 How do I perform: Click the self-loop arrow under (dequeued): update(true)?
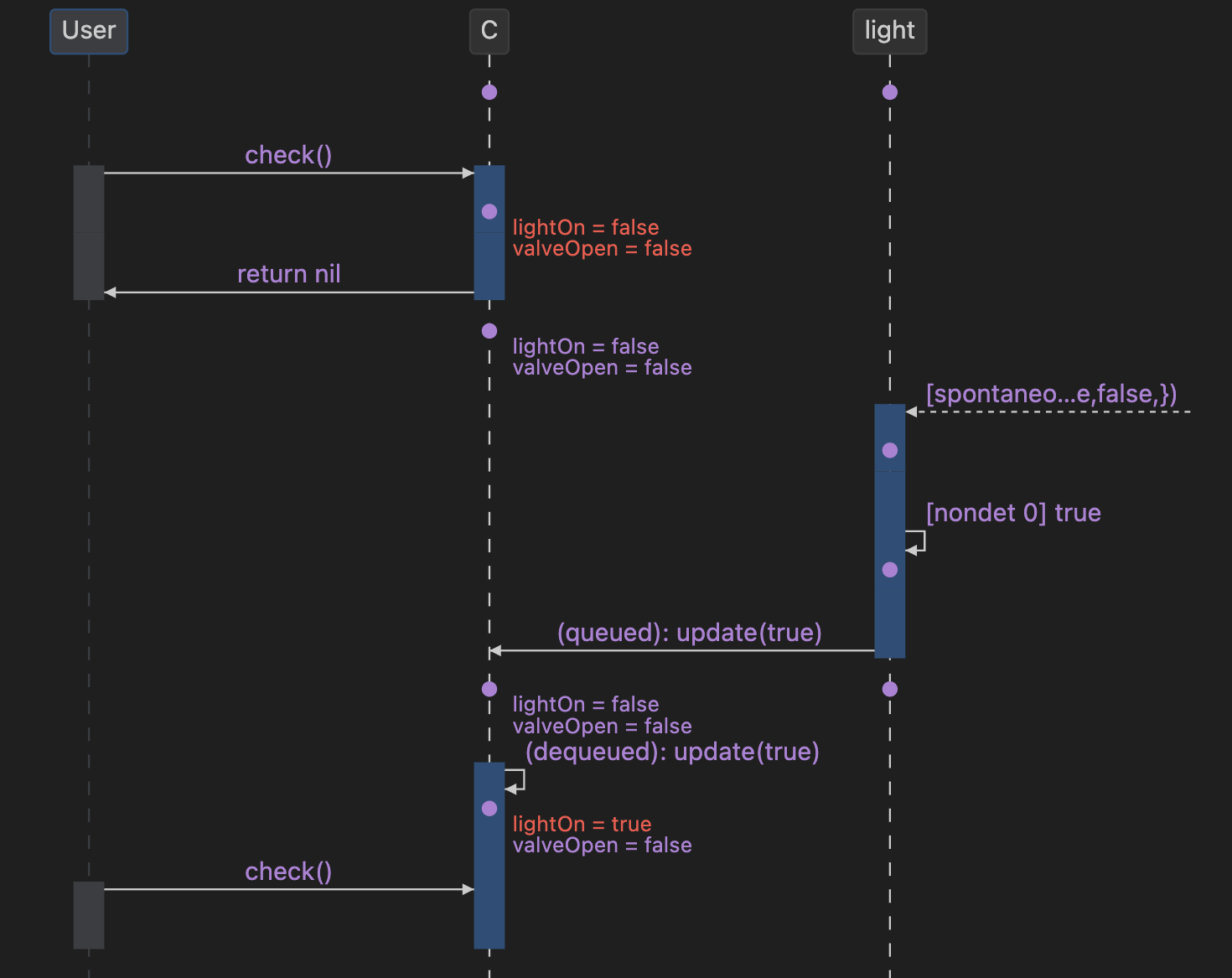click(516, 780)
